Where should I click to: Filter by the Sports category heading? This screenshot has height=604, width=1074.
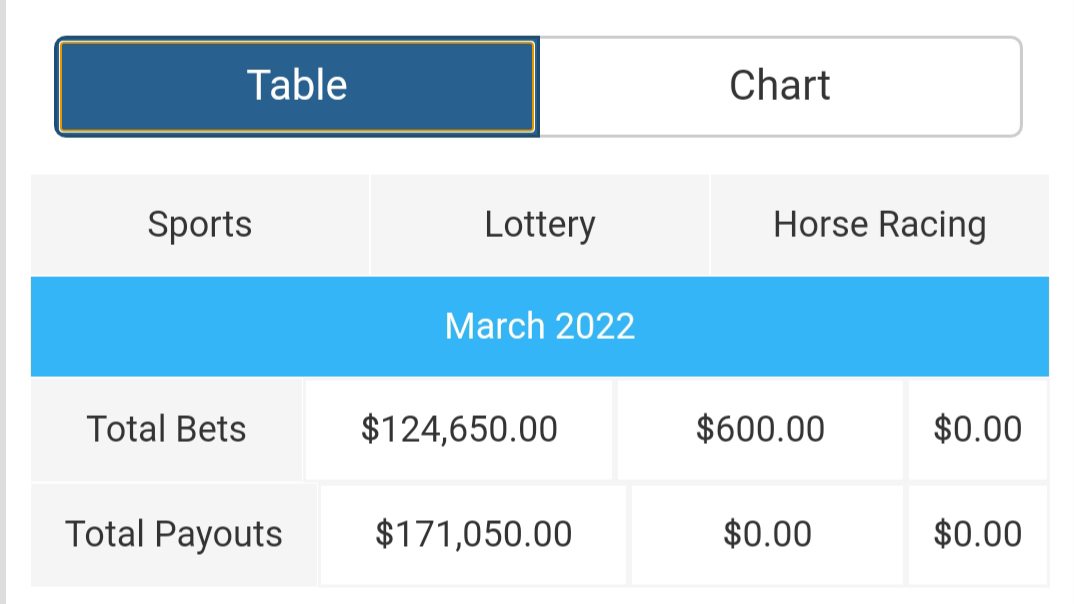pyautogui.click(x=200, y=225)
